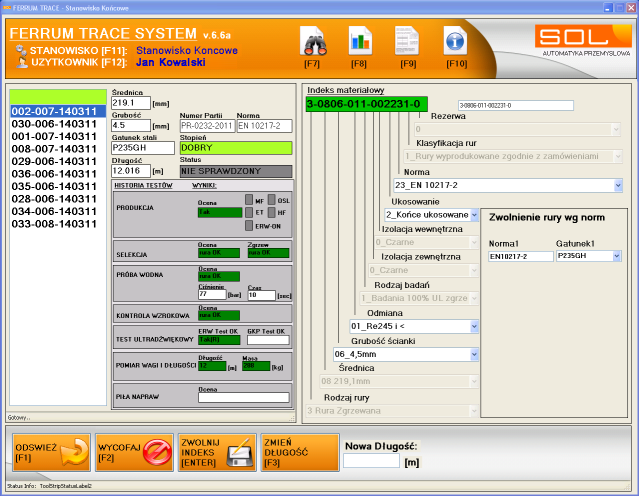Select list item 008-007-140311
The height and width of the screenshot is (496, 639).
[58, 149]
